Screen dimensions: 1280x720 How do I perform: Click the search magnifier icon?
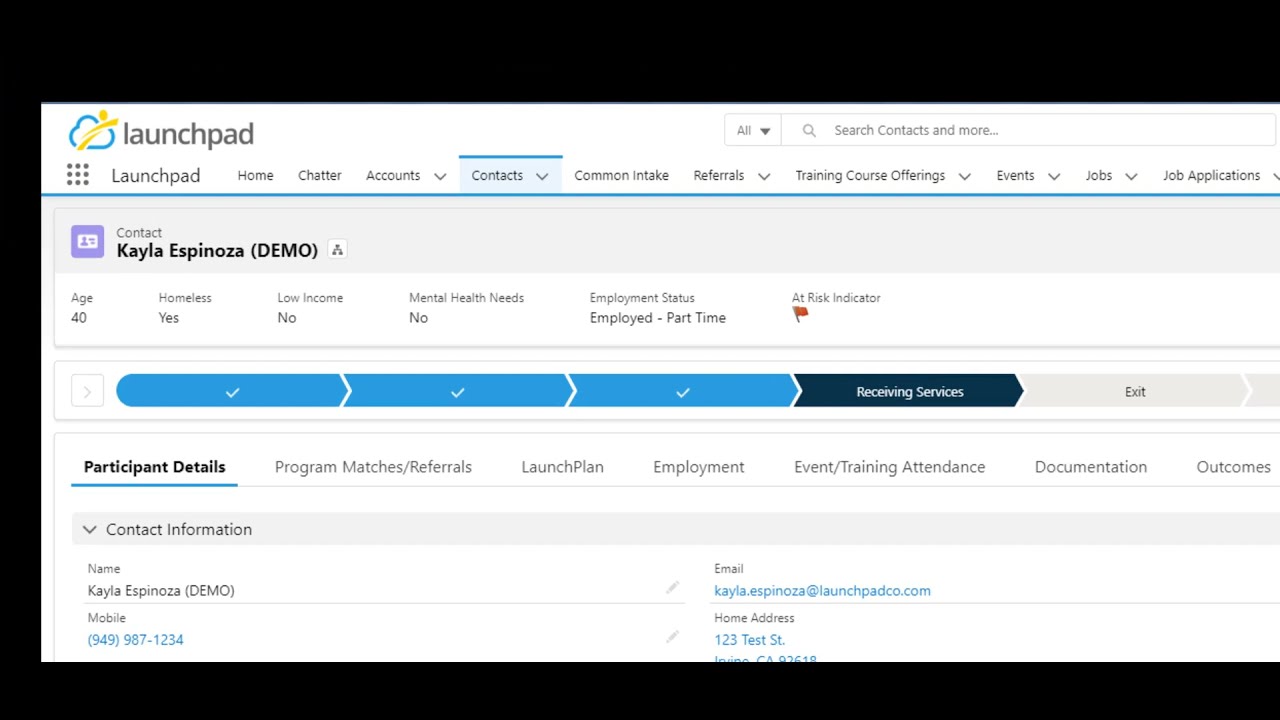809,130
